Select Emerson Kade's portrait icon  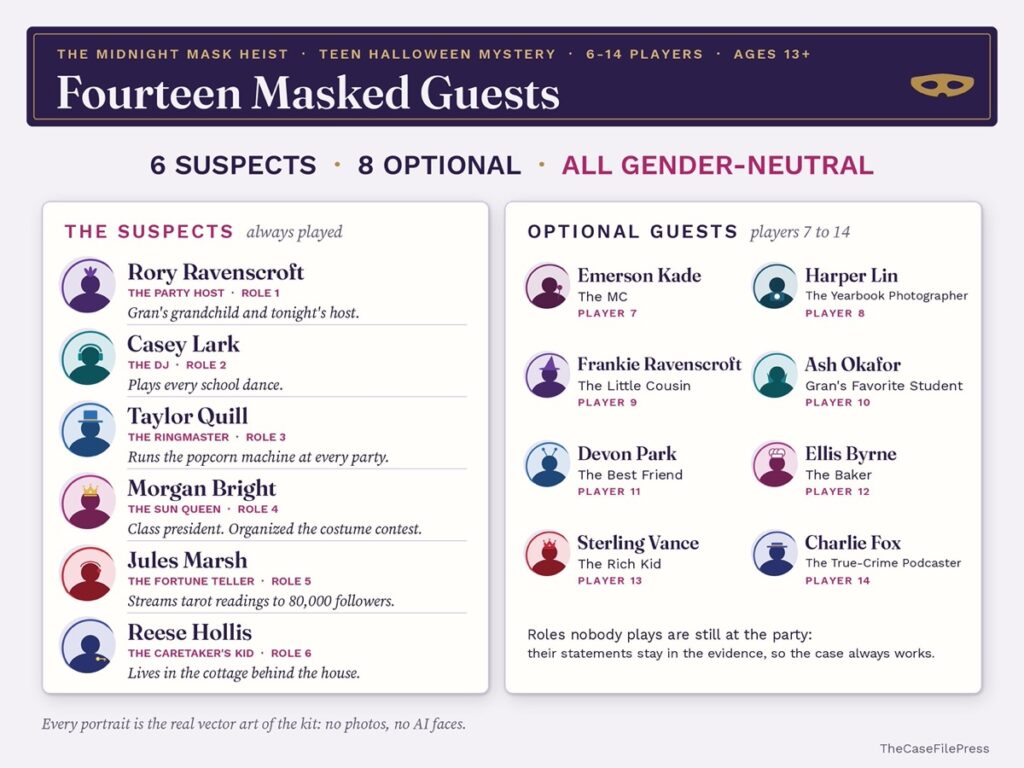[548, 285]
